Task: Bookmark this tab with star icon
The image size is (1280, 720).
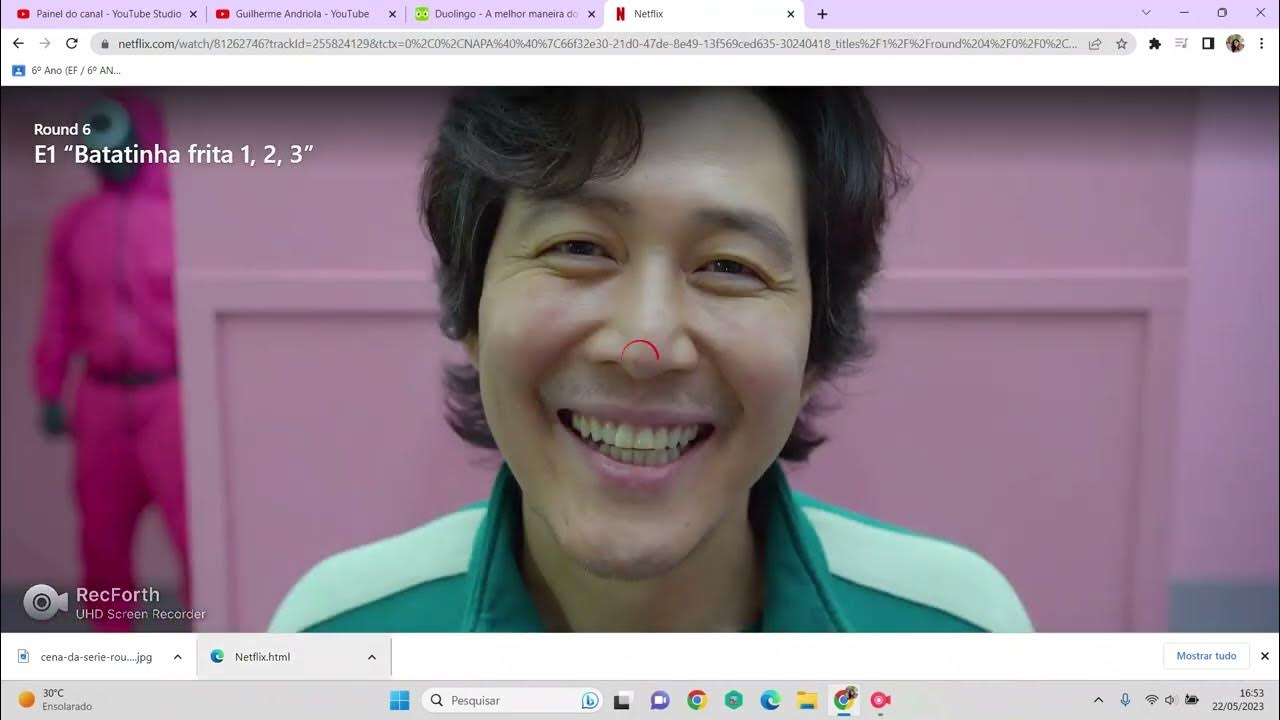Action: (x=1121, y=44)
